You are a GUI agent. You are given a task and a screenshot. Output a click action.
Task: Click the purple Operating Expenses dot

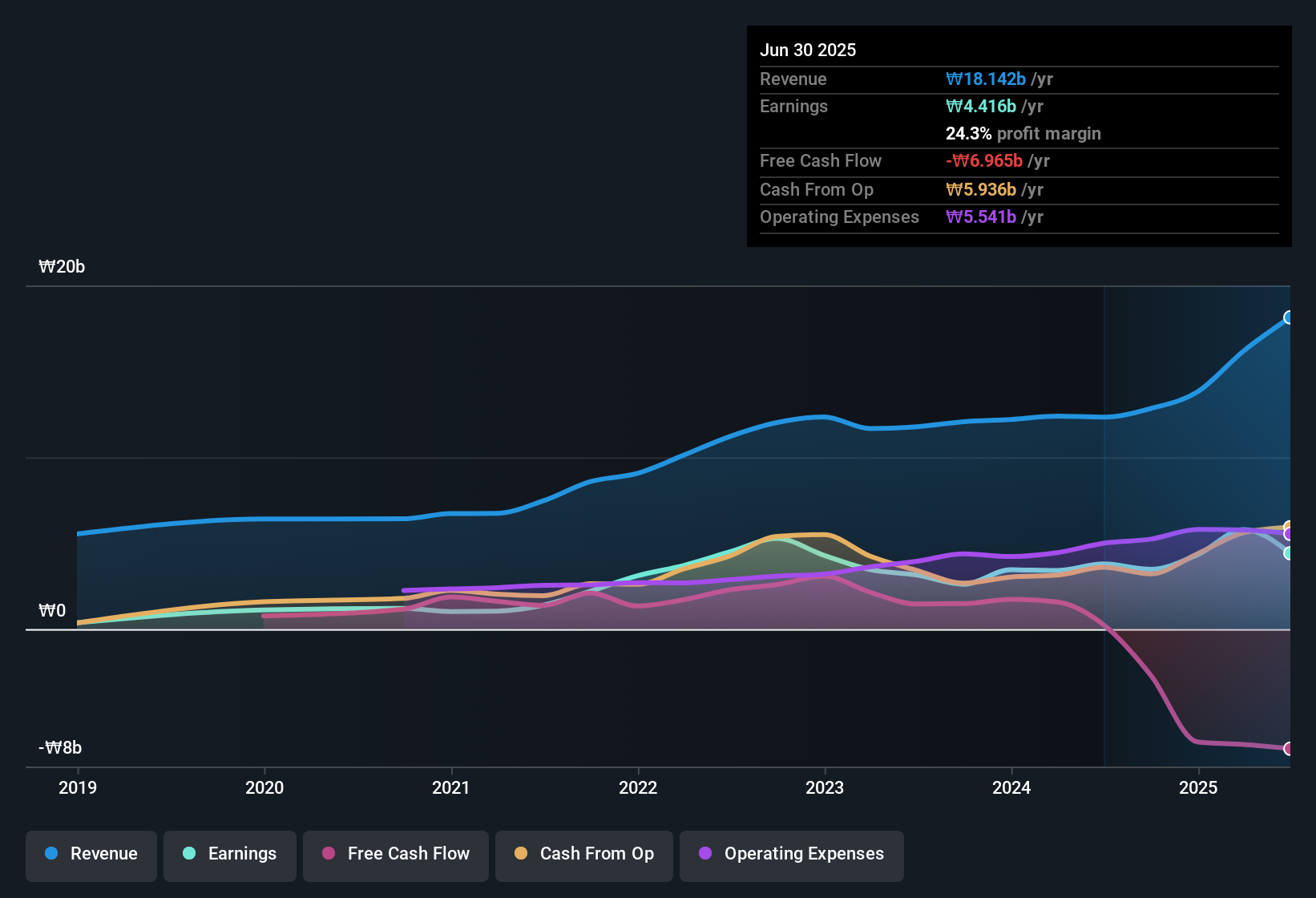pos(705,853)
